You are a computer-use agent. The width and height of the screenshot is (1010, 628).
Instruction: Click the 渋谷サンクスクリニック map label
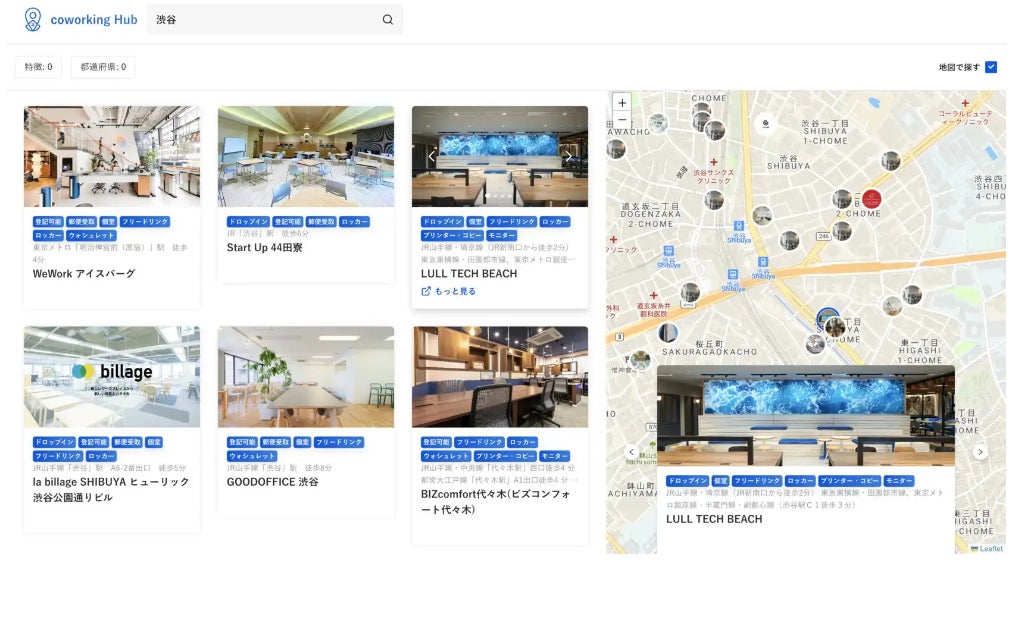click(x=713, y=176)
